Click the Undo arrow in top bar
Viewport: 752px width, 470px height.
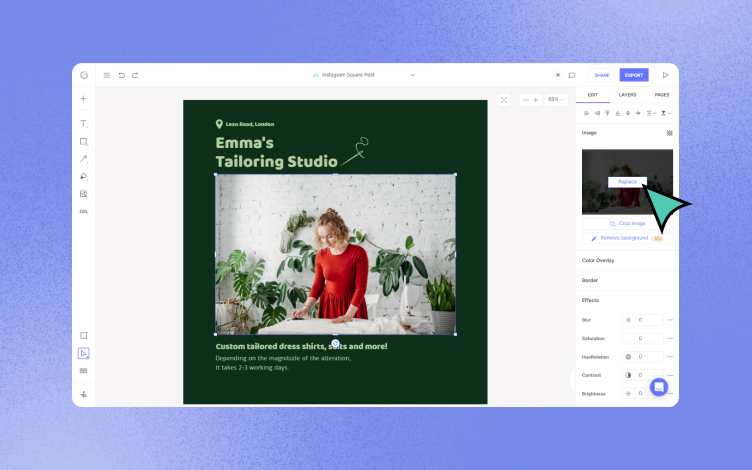pyautogui.click(x=121, y=75)
